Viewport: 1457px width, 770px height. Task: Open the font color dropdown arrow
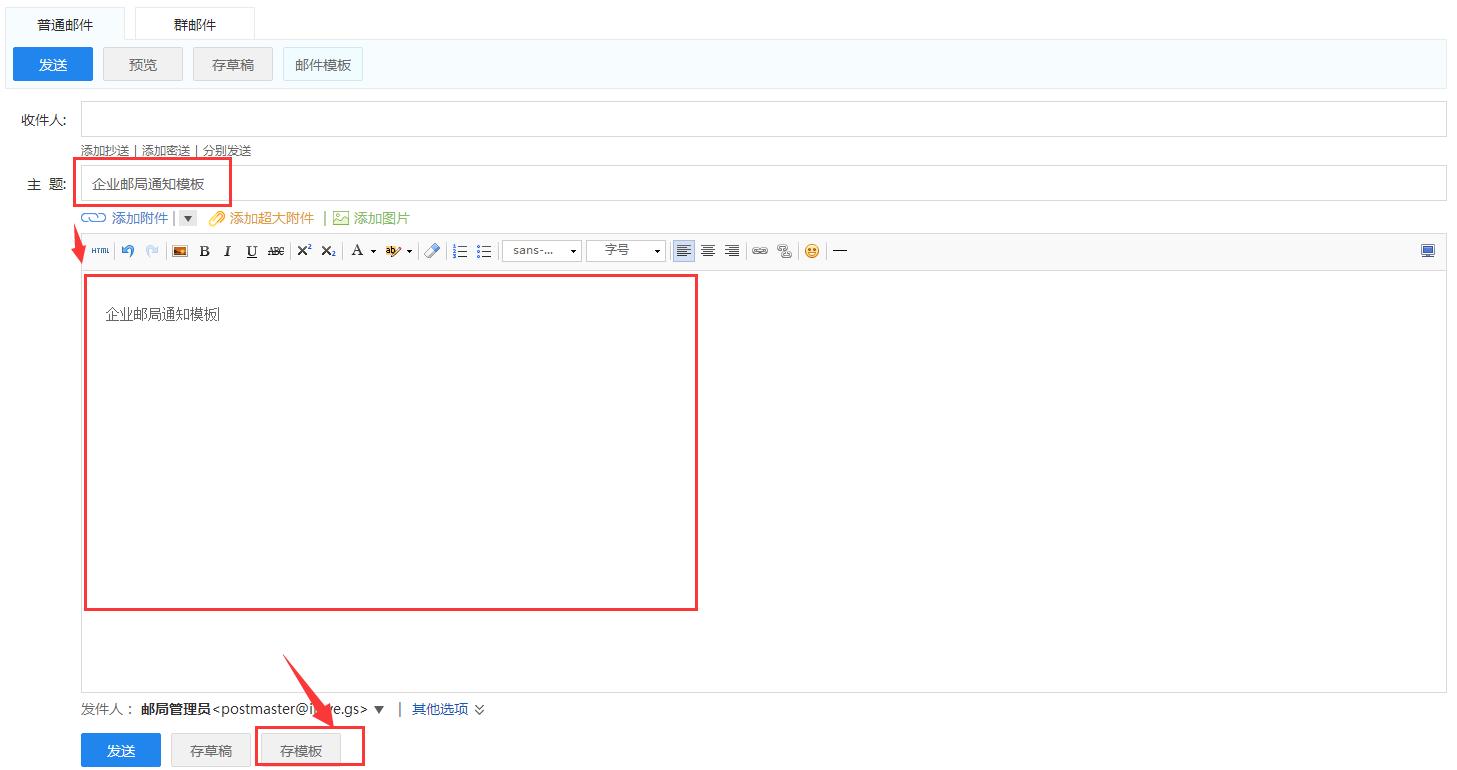point(373,252)
